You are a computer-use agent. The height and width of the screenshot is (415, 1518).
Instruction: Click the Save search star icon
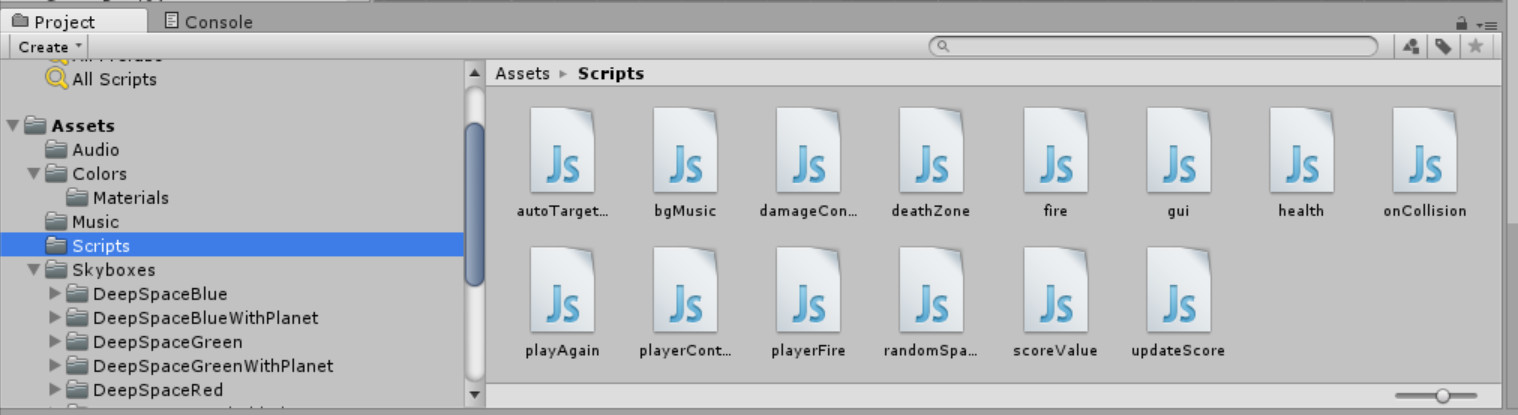(1475, 46)
